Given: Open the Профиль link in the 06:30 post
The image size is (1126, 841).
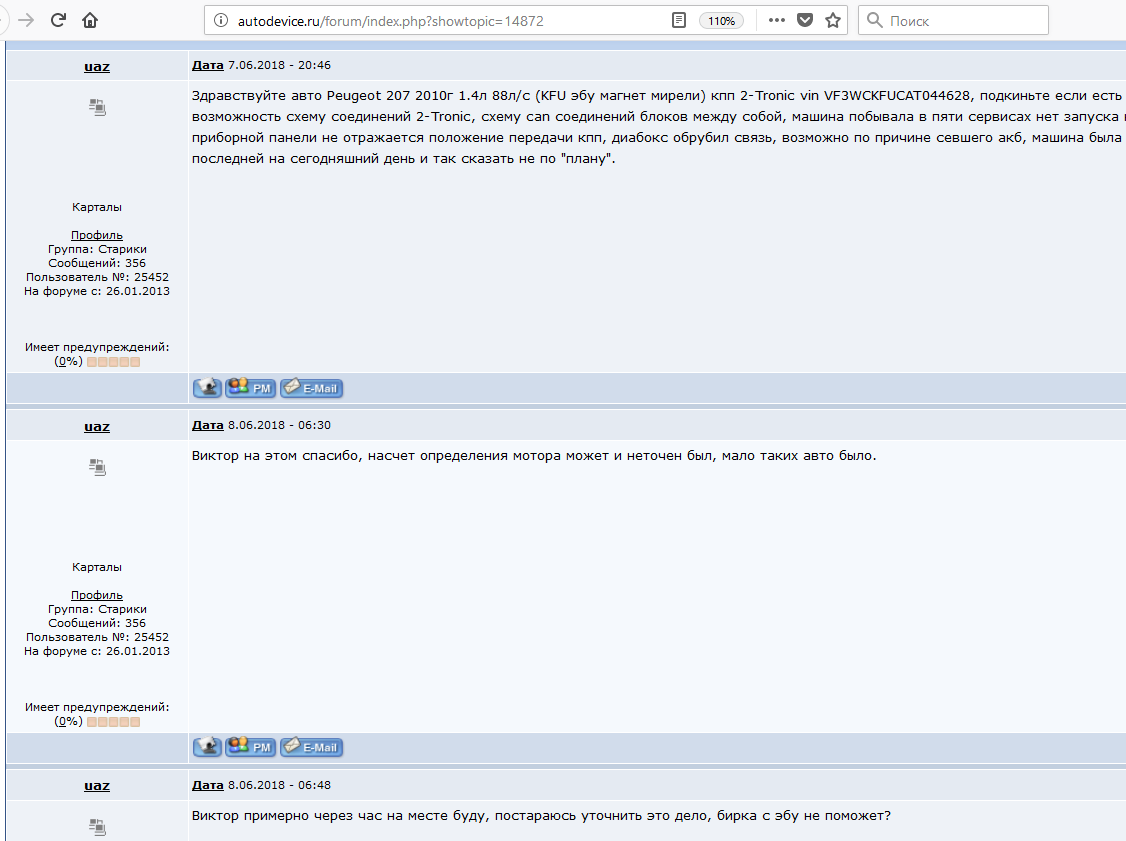Looking at the screenshot, I should (x=97, y=595).
